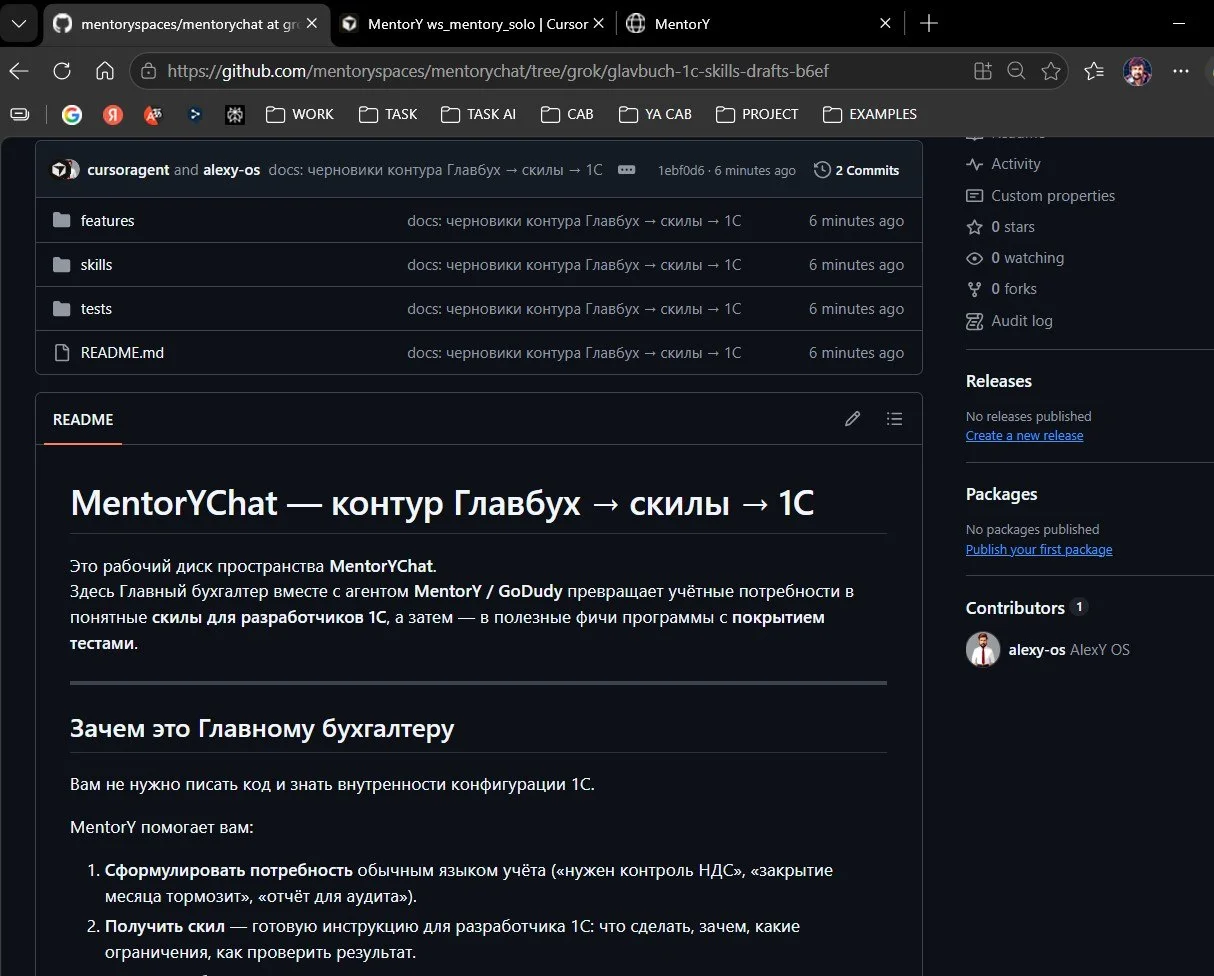The width and height of the screenshot is (1214, 976).
Task: Expand the TASK AI bookmarks folder
Action: pyautogui.click(x=478, y=114)
